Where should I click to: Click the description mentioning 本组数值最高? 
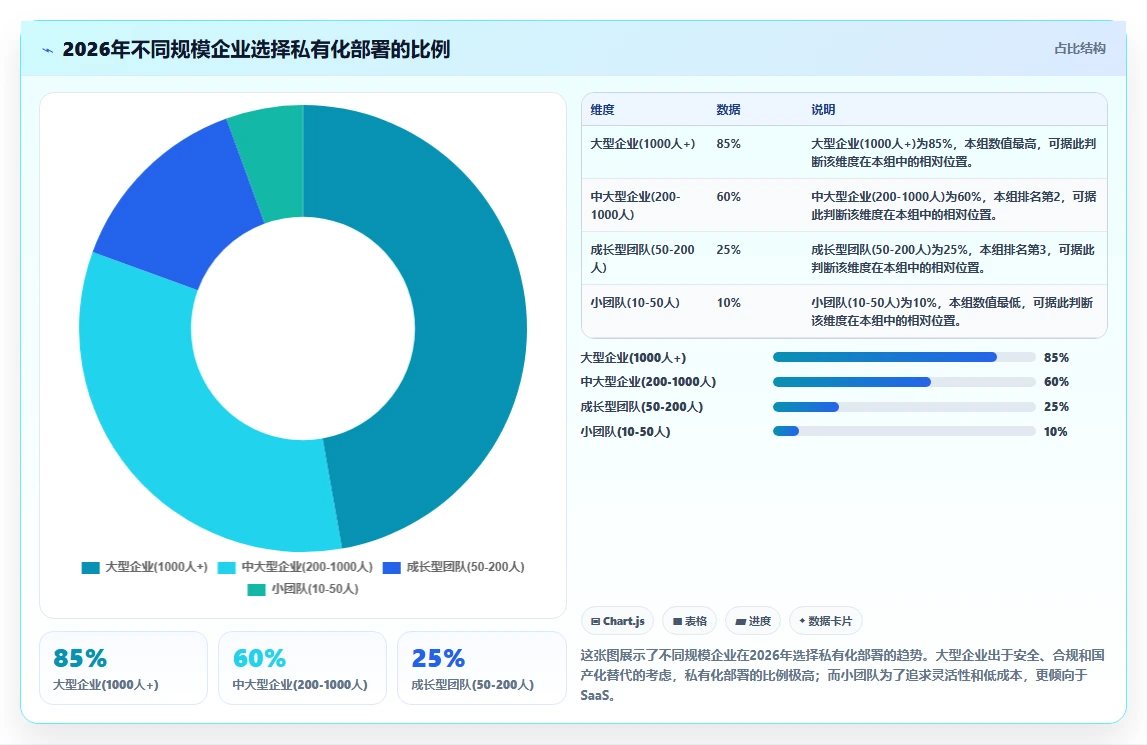click(x=953, y=153)
